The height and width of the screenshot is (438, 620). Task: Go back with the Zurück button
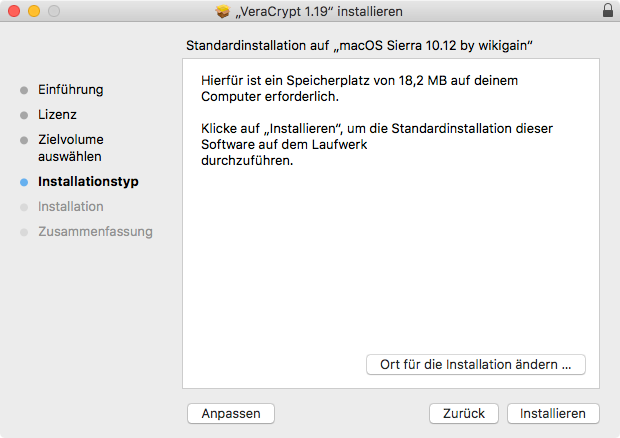pos(464,413)
